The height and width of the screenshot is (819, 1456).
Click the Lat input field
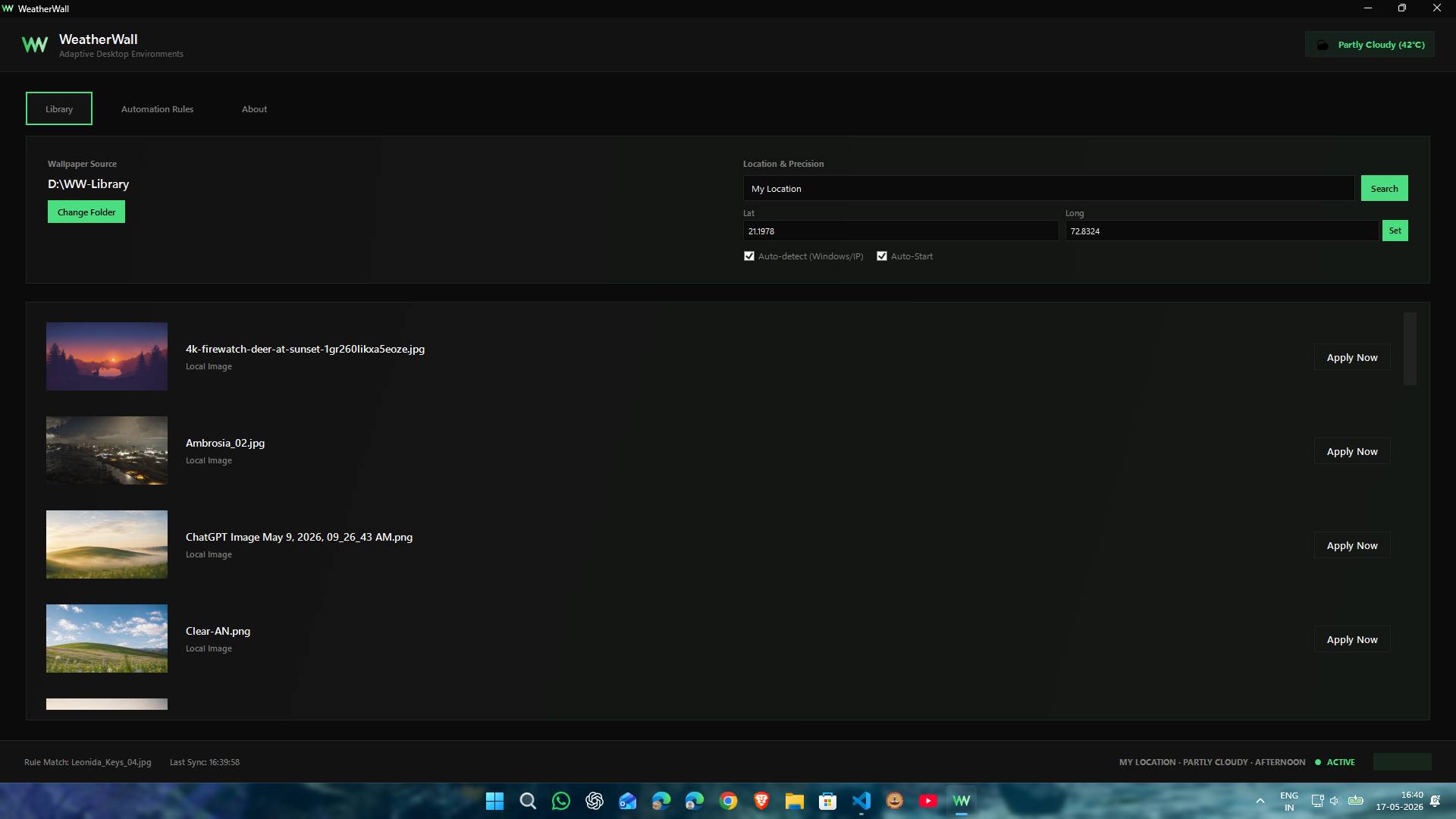click(901, 231)
